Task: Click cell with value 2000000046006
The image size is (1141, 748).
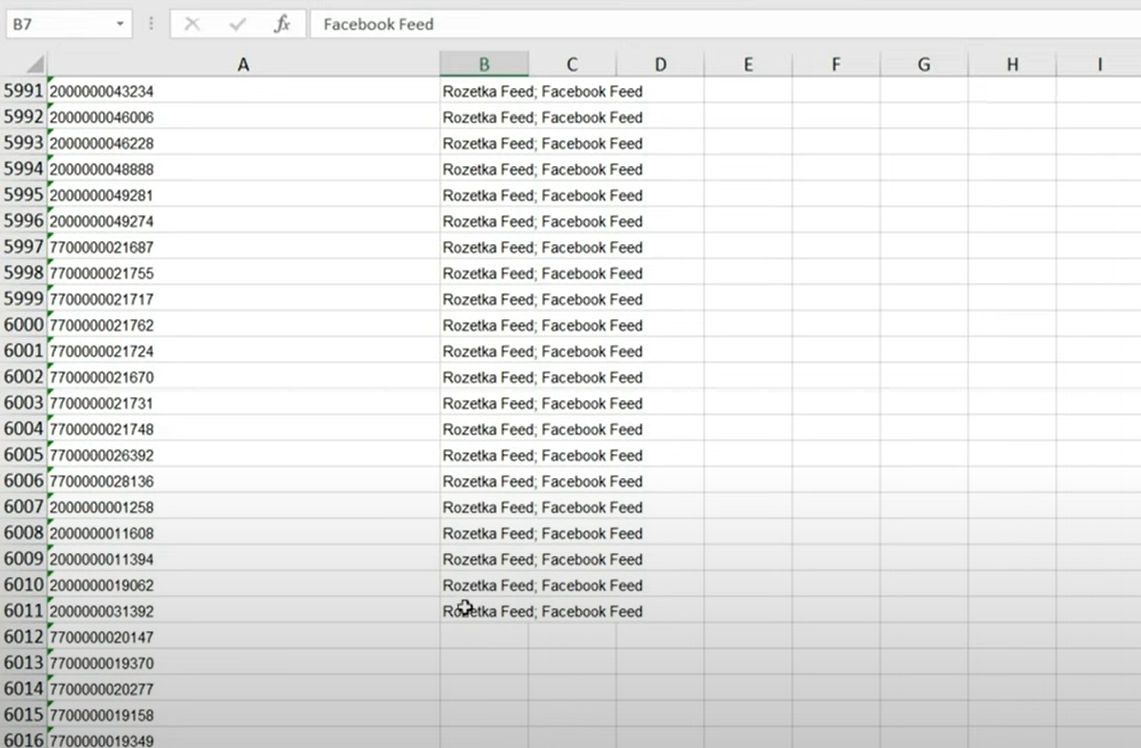Action: pyautogui.click(x=244, y=117)
